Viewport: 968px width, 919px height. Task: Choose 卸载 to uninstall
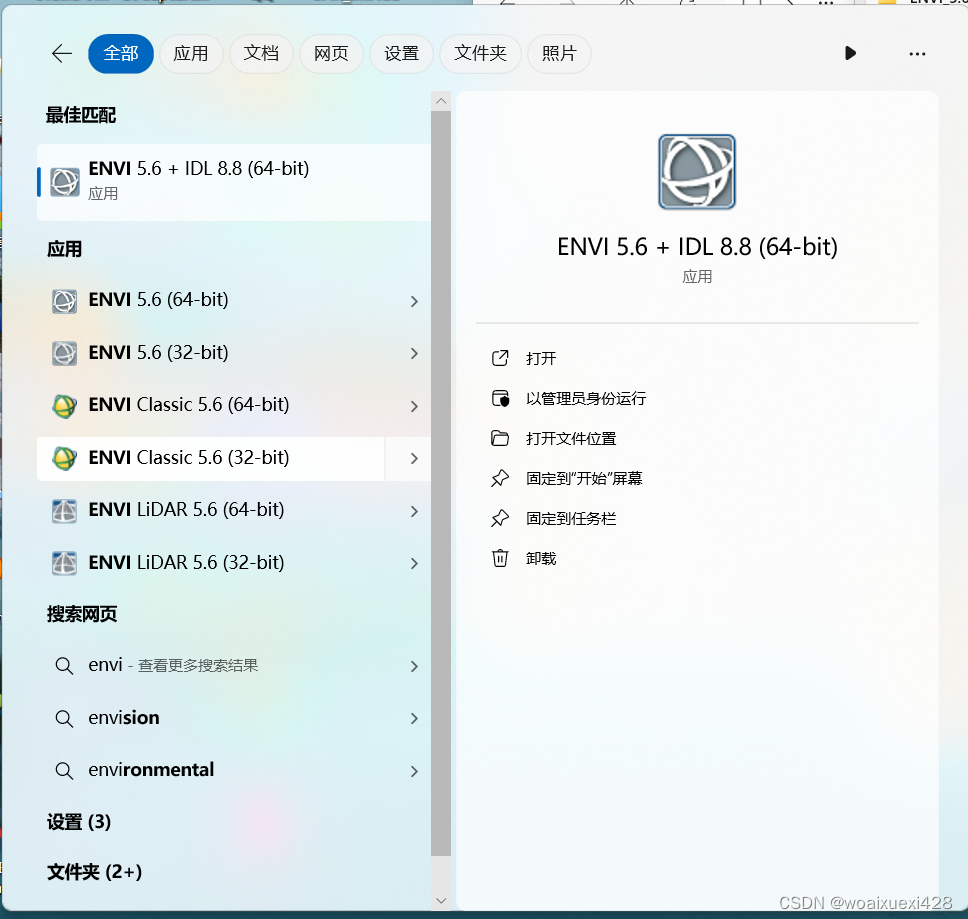coord(541,559)
